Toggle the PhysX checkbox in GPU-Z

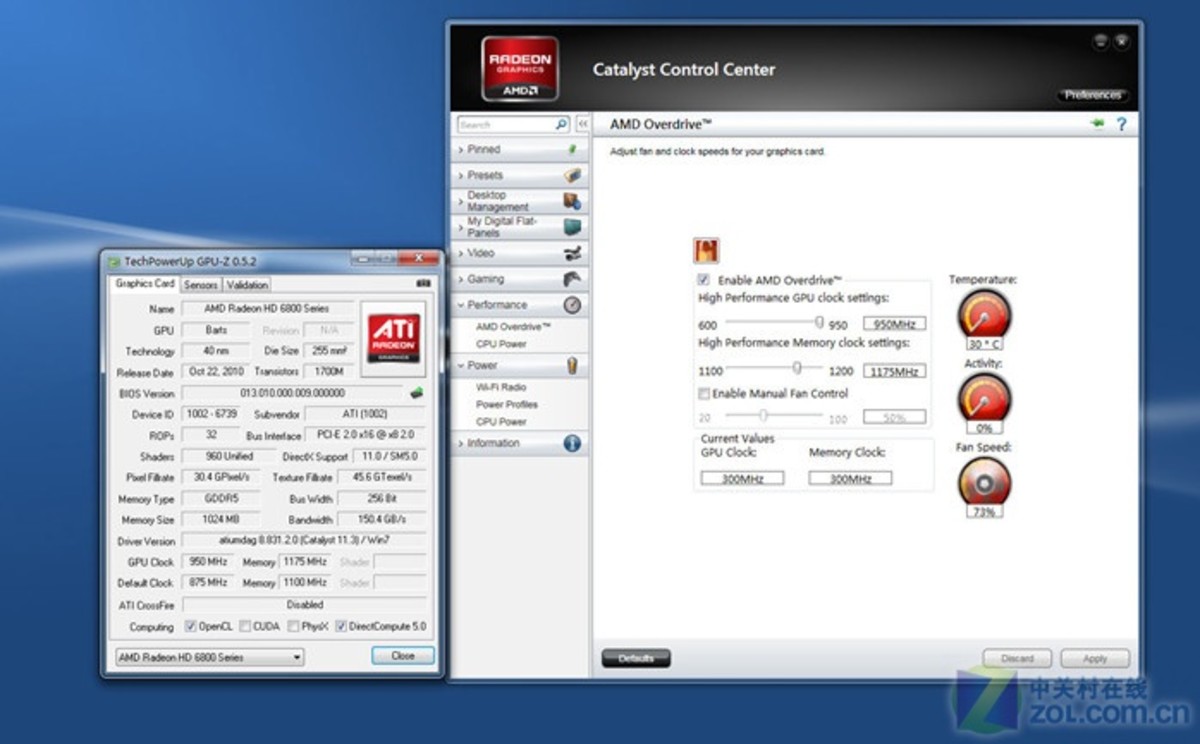click(293, 626)
